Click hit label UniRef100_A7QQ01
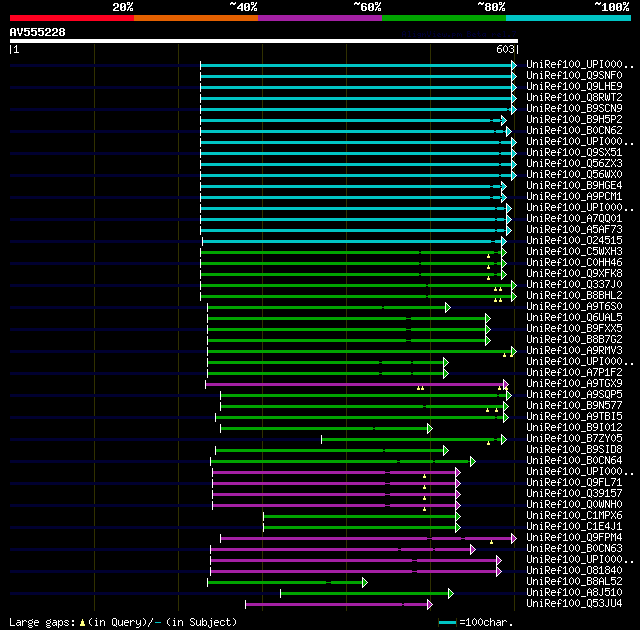The width and height of the screenshot is (640, 630). (574, 219)
